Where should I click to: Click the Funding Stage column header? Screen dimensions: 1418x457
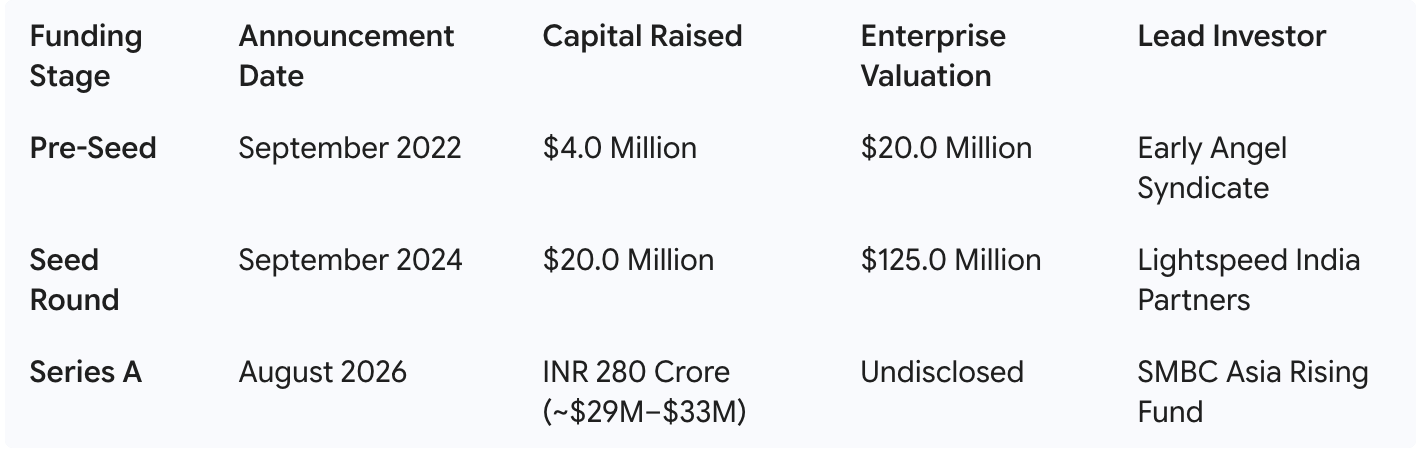pyautogui.click(x=86, y=56)
